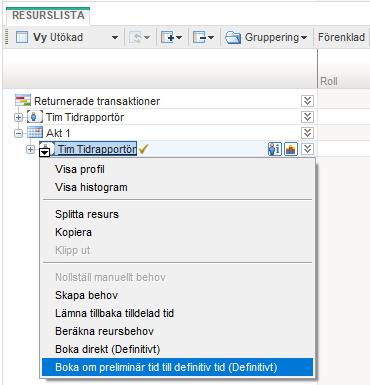The width and height of the screenshot is (370, 385).
Task: Open chevron menu for Akt 1 row
Action: (x=307, y=133)
